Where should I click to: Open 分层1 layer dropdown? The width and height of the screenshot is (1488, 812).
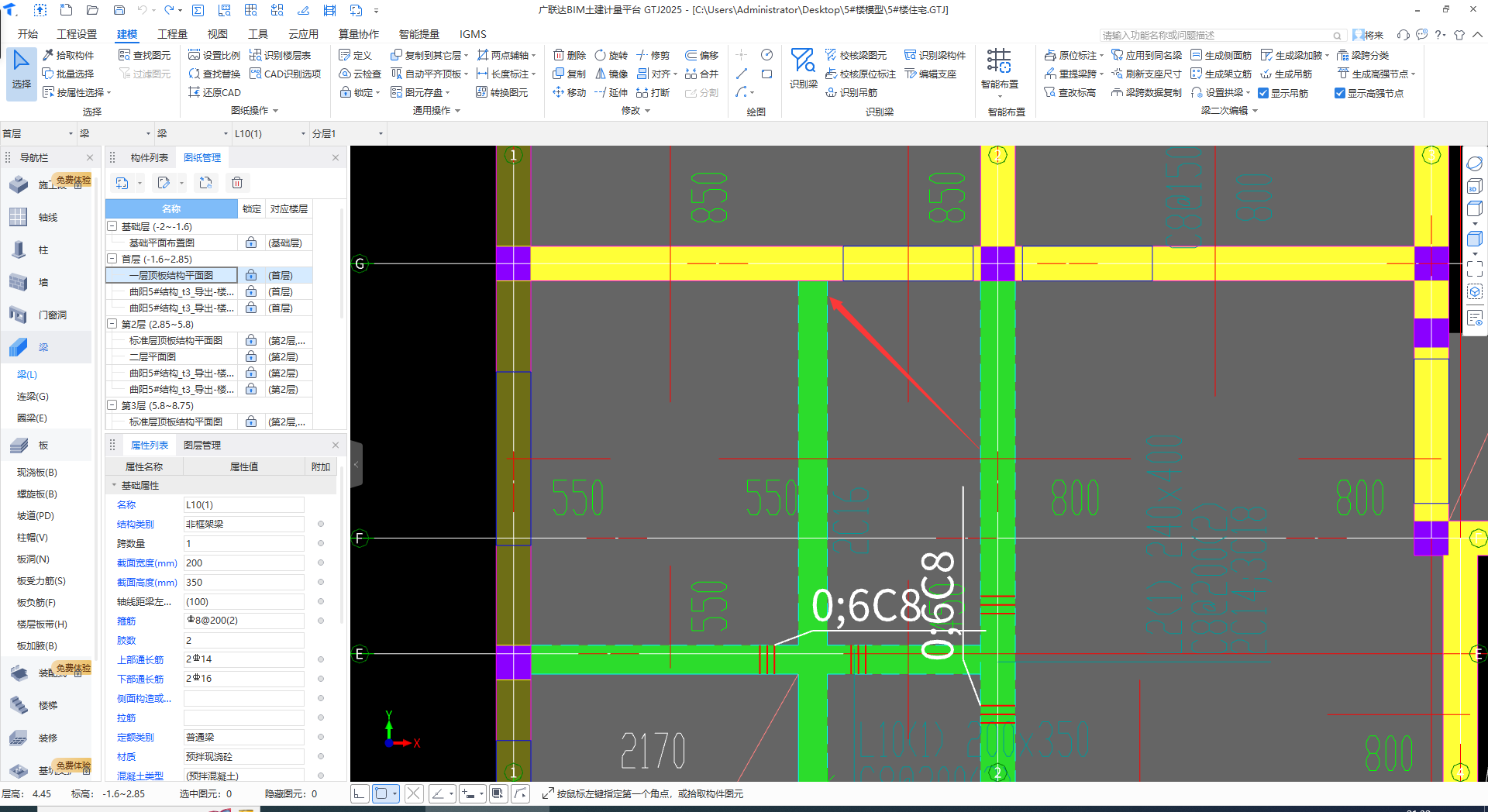tap(348, 133)
